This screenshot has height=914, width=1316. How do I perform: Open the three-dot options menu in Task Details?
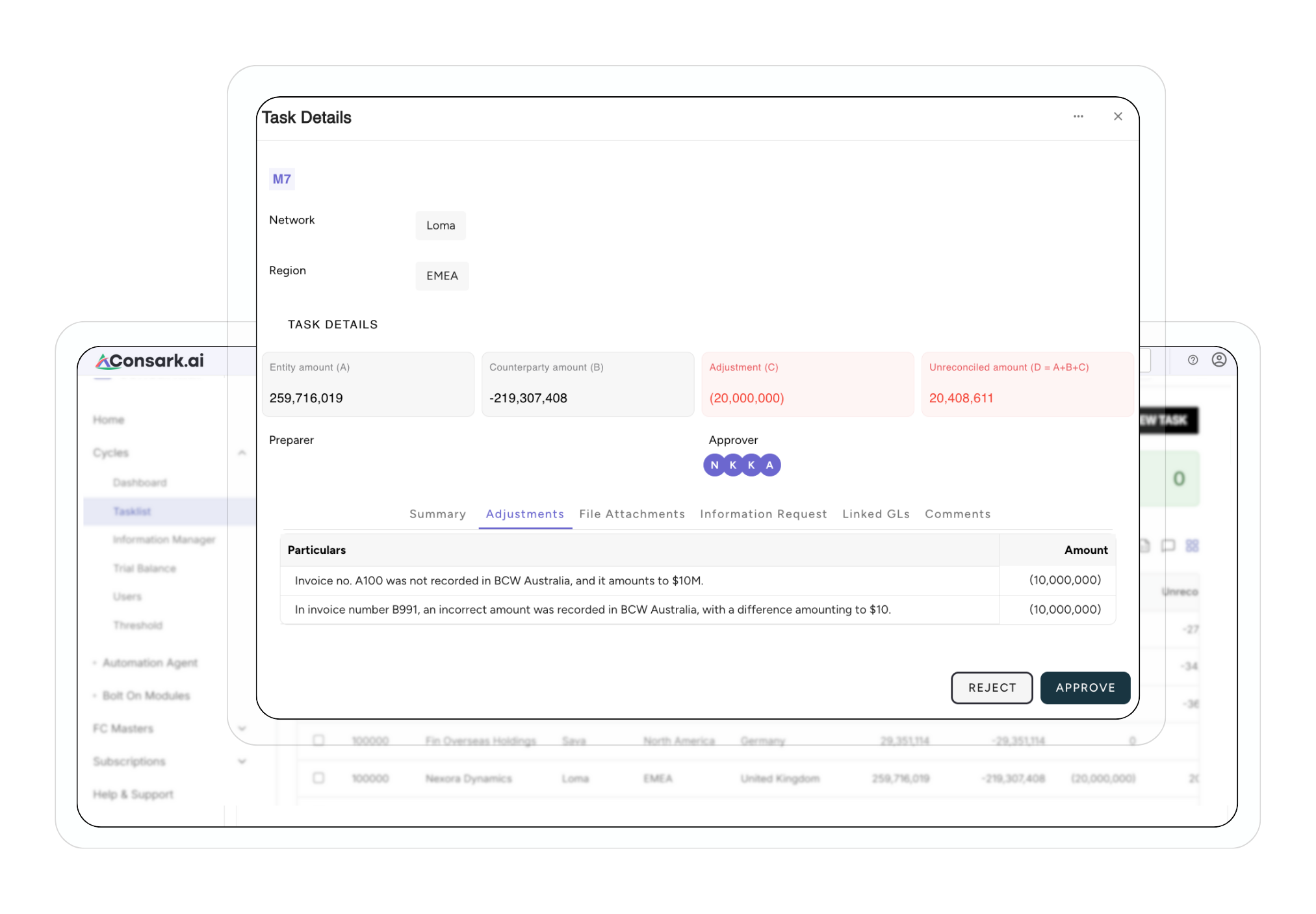click(1078, 116)
